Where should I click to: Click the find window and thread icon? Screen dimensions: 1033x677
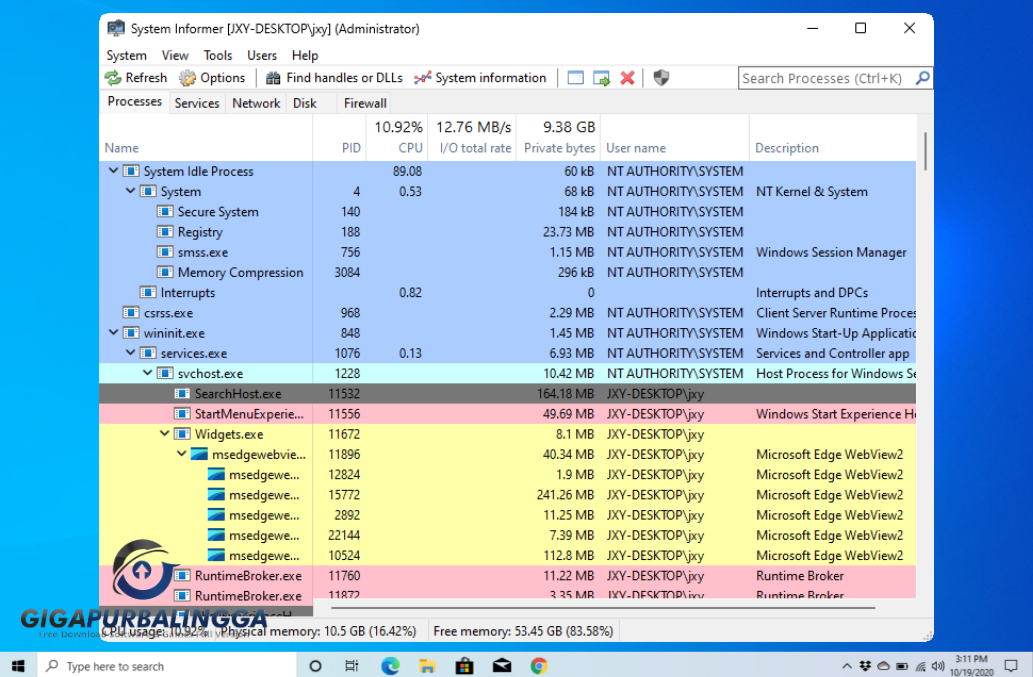tap(601, 78)
